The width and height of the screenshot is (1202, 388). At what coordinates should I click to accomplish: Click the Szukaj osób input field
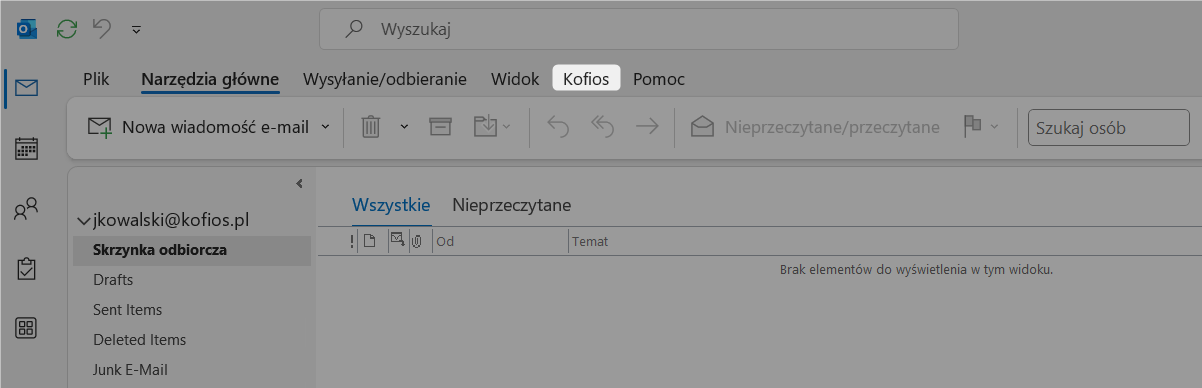pos(1095,127)
